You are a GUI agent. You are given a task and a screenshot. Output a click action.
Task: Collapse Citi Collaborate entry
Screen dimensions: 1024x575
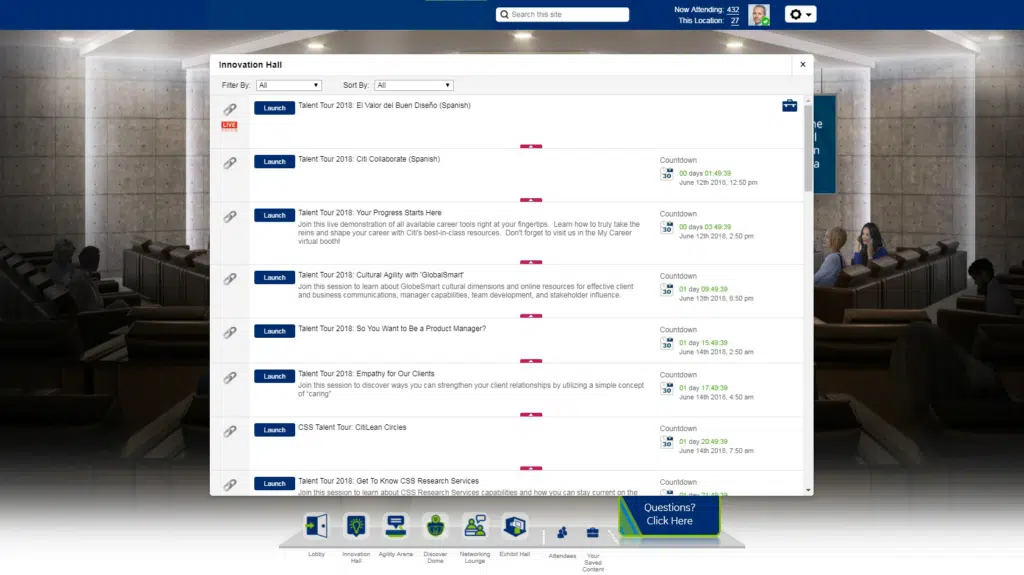531,200
